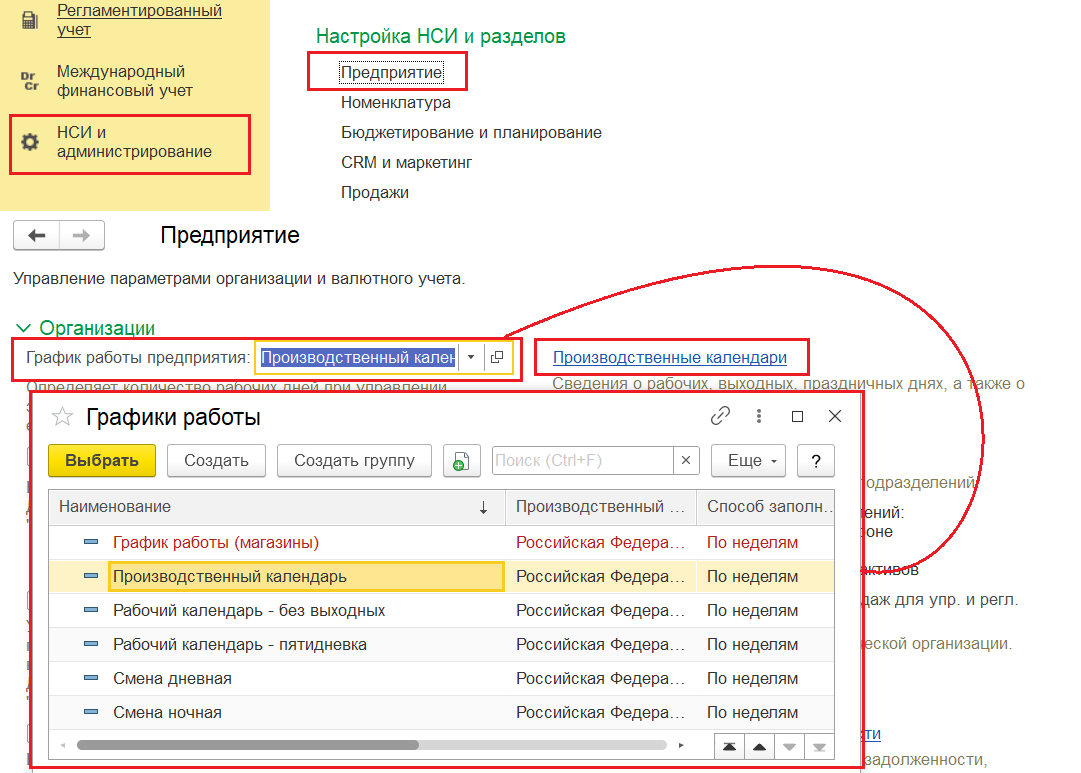Image resolution: width=1081 pixels, height=773 pixels.
Task: Click the Производственный column header
Action: (x=600, y=507)
